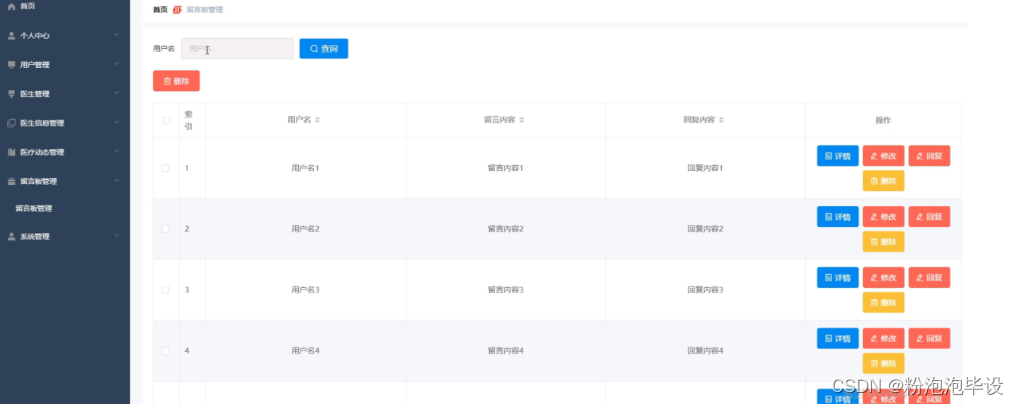The image size is (1019, 405).
Task: Click 修改 for 用户名4 row
Action: (x=883, y=338)
